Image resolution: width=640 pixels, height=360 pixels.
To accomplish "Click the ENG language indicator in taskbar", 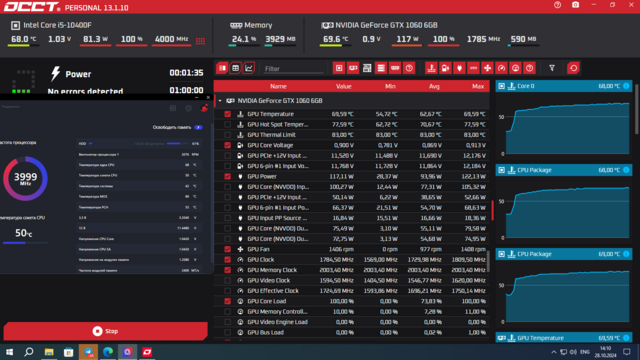I will [x=584, y=352].
